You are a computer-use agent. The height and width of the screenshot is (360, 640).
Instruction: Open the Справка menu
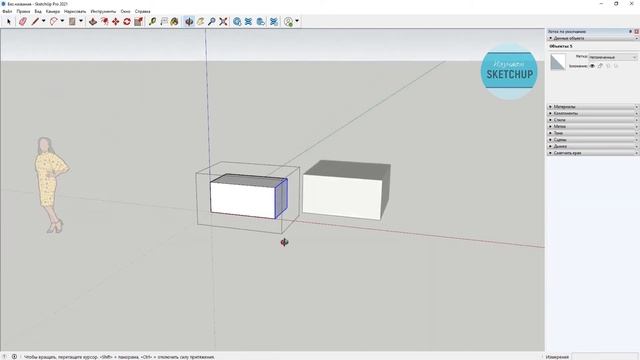coord(142,11)
